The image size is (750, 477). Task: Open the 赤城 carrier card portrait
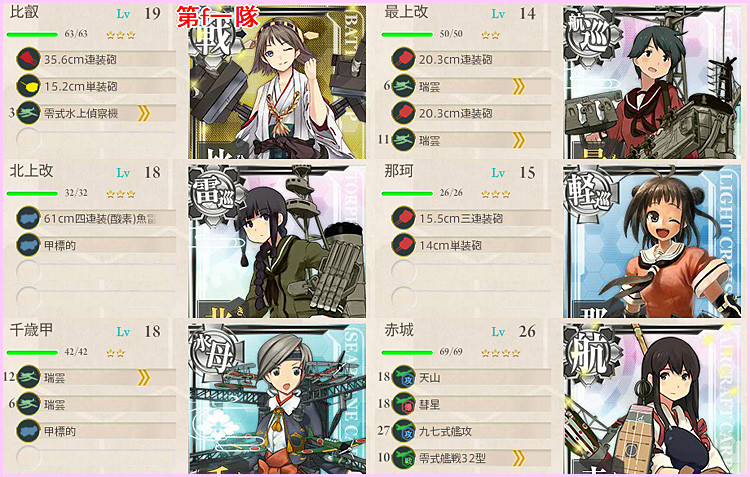pyautogui.click(x=652, y=399)
